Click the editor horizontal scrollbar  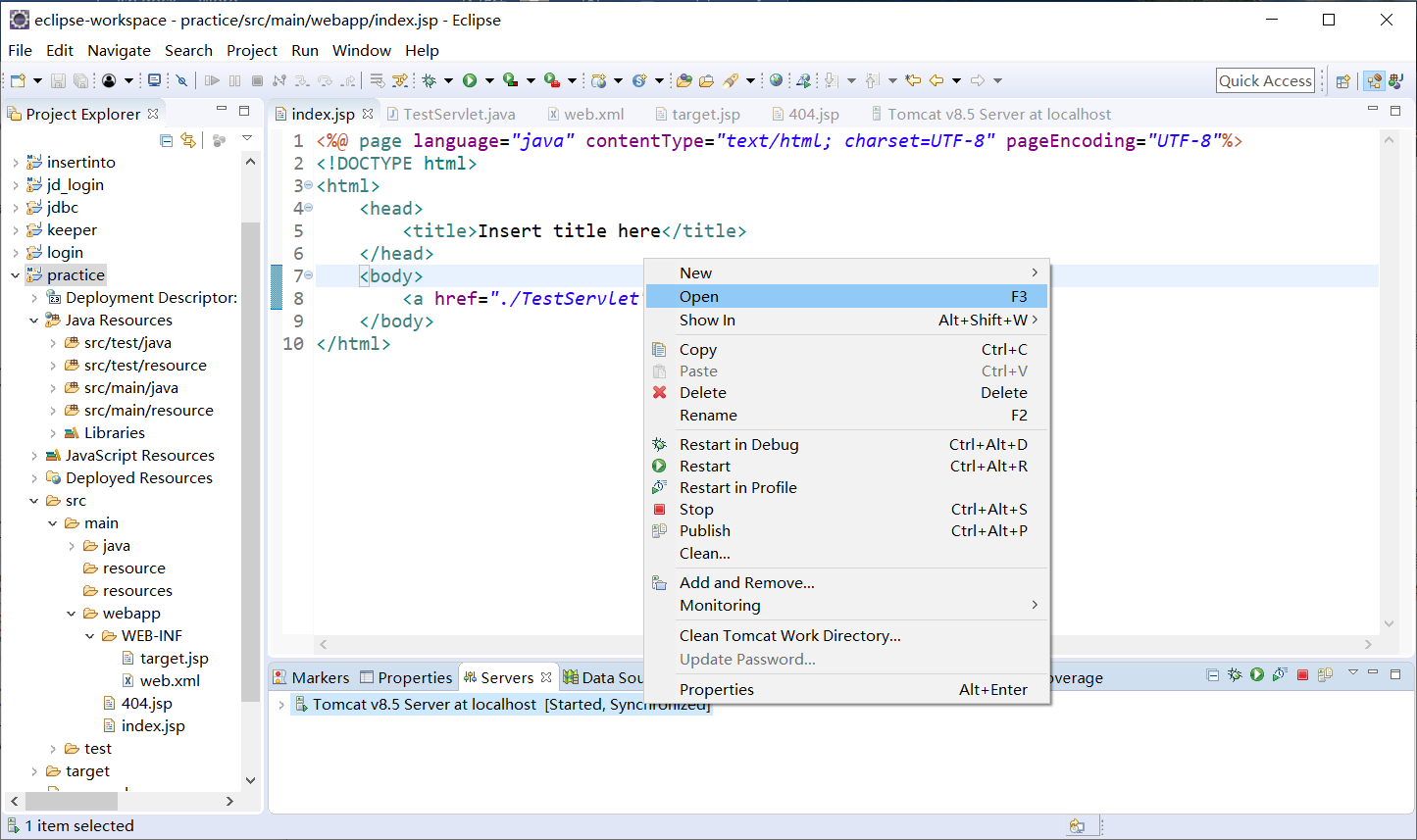coord(845,644)
